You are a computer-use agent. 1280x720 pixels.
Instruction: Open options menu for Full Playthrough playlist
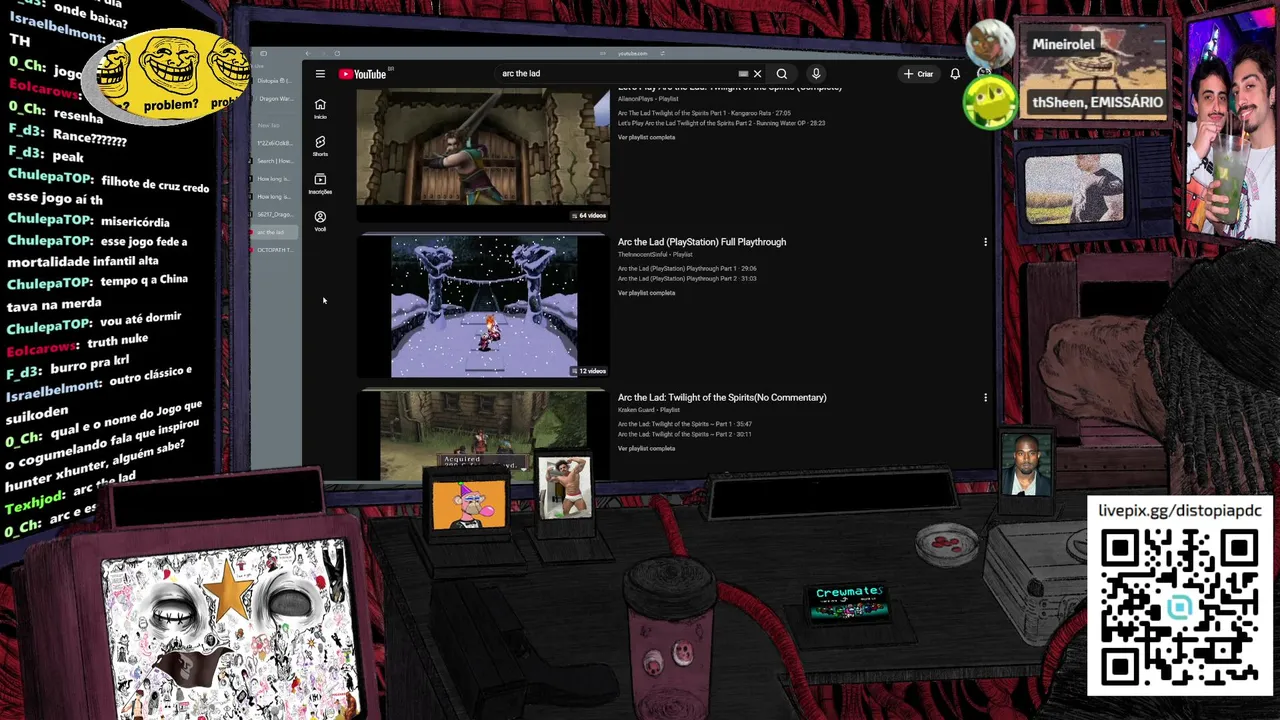(x=985, y=242)
